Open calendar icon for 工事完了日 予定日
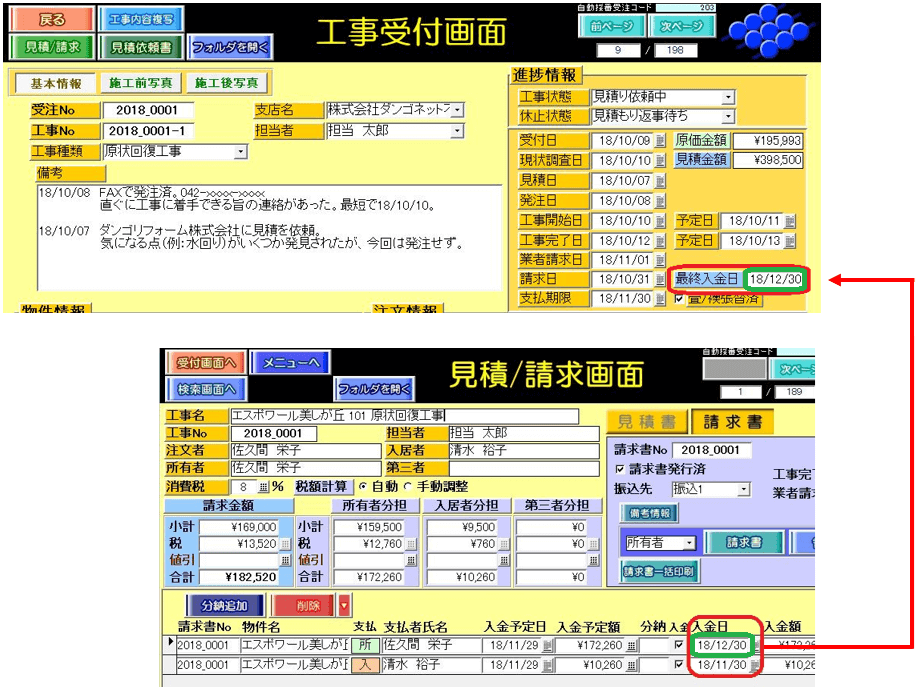 [x=790, y=241]
